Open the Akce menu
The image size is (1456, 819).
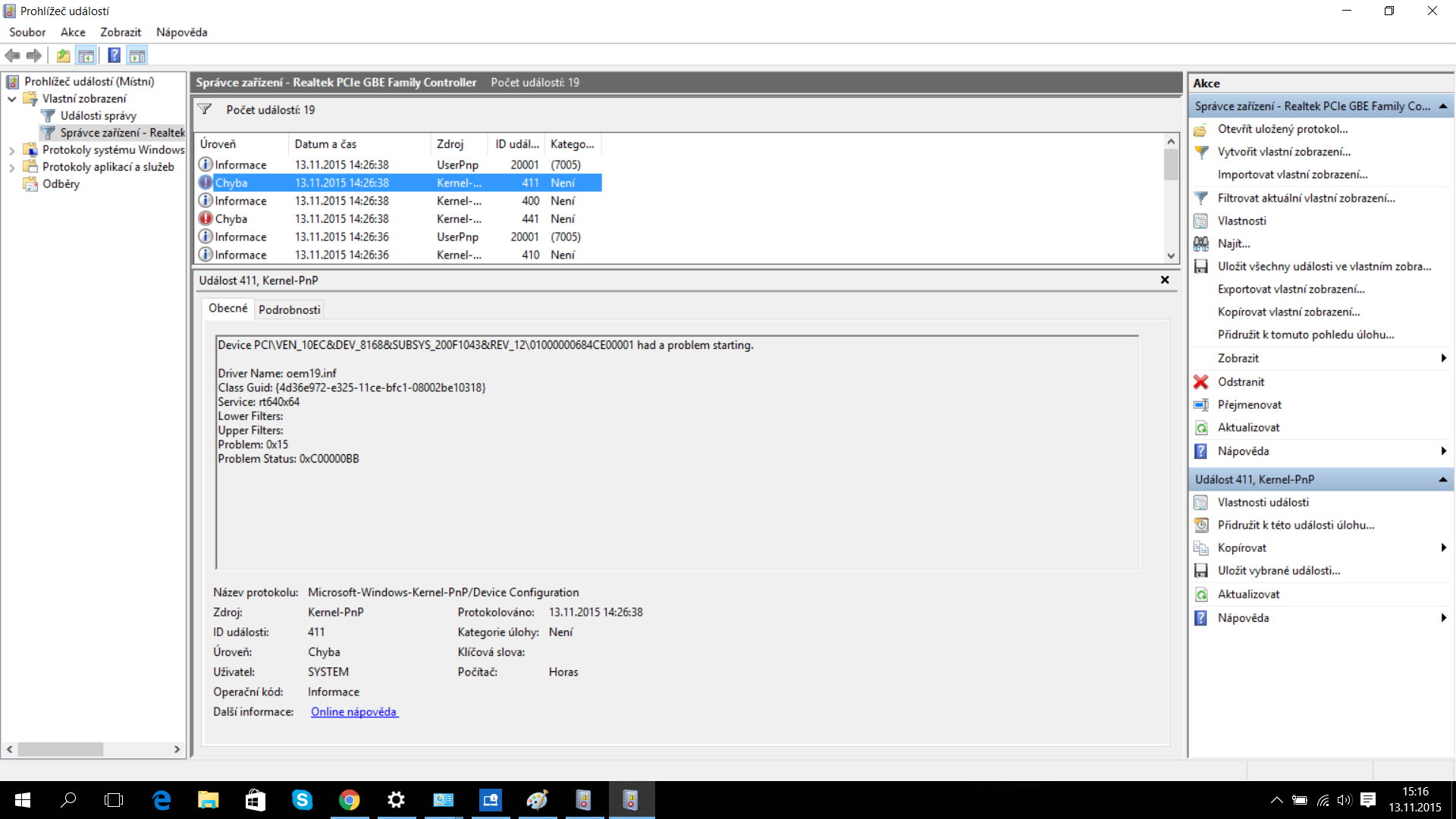pos(73,32)
